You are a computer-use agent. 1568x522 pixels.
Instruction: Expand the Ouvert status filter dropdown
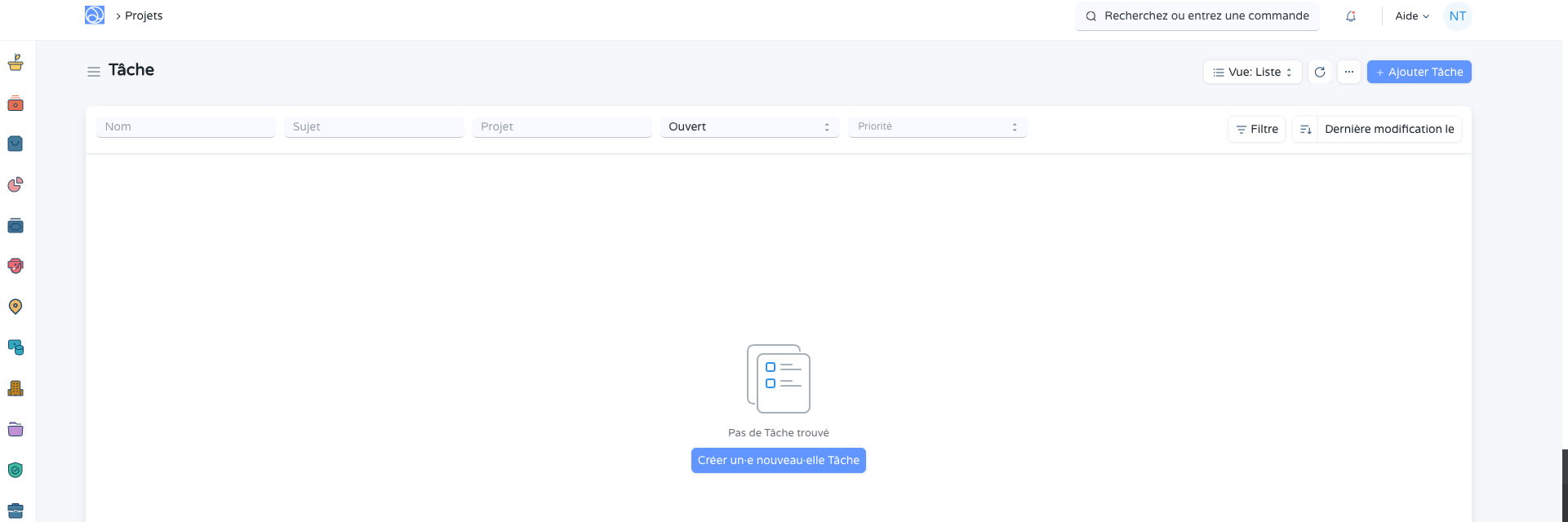pos(749,126)
